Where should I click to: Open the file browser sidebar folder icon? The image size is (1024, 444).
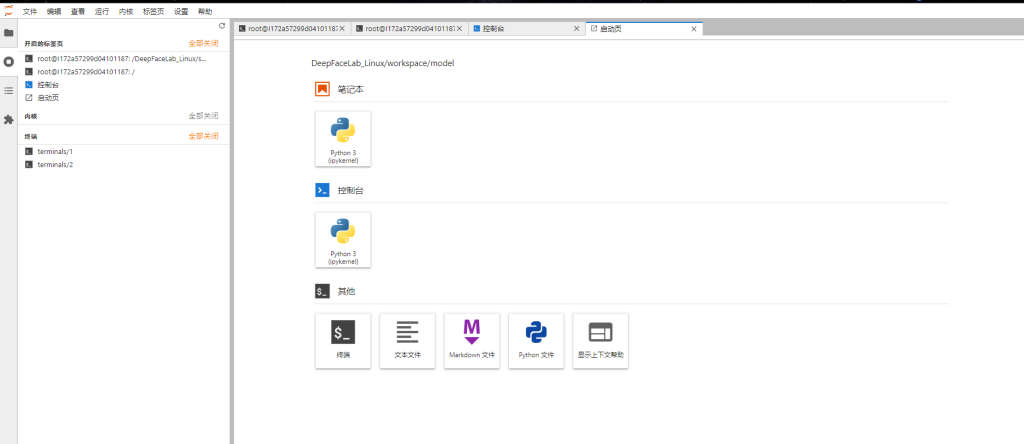(8, 33)
